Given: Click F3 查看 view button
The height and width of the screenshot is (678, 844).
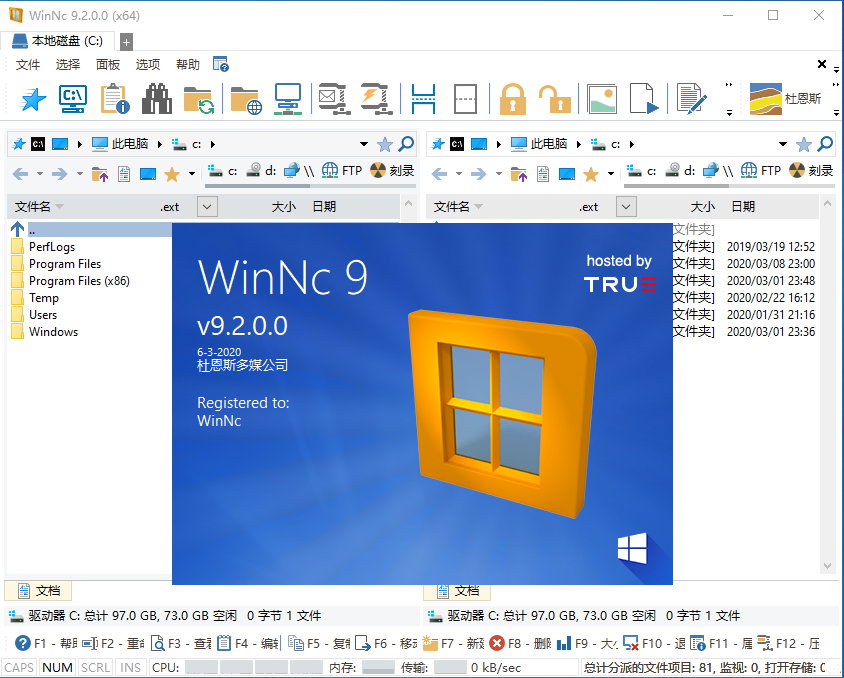Looking at the screenshot, I should click(181, 643).
